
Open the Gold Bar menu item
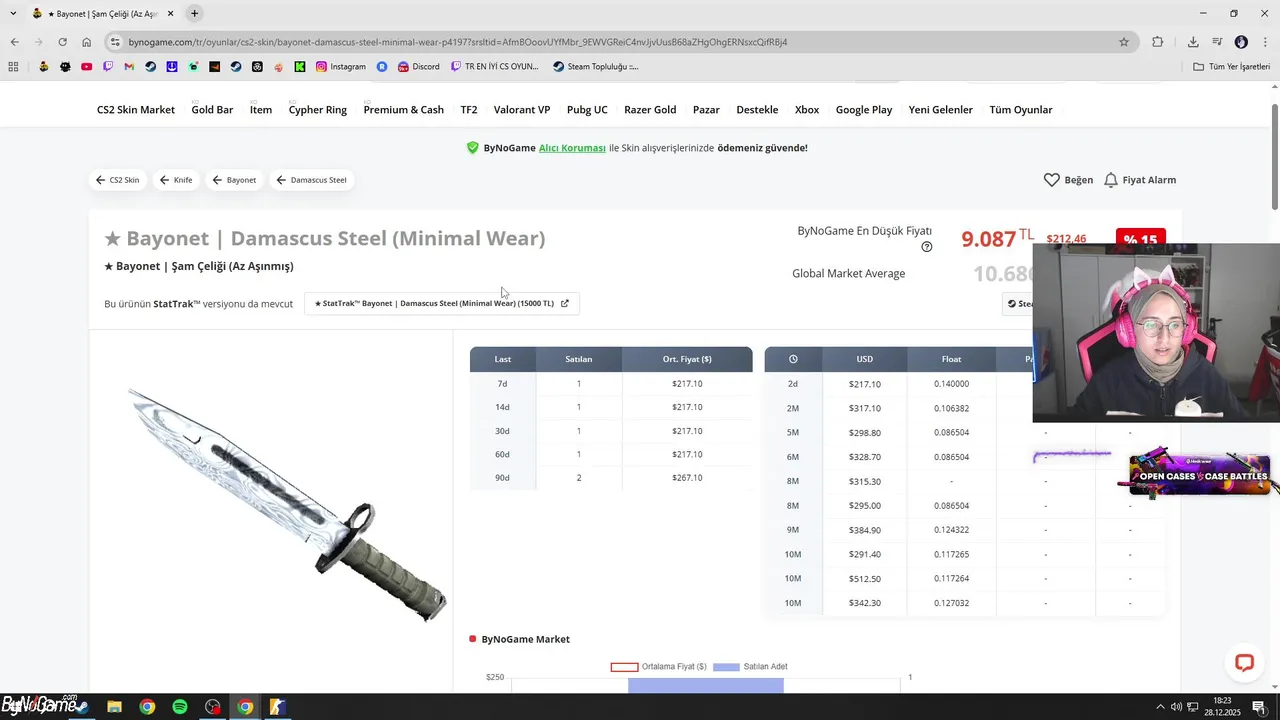point(212,110)
